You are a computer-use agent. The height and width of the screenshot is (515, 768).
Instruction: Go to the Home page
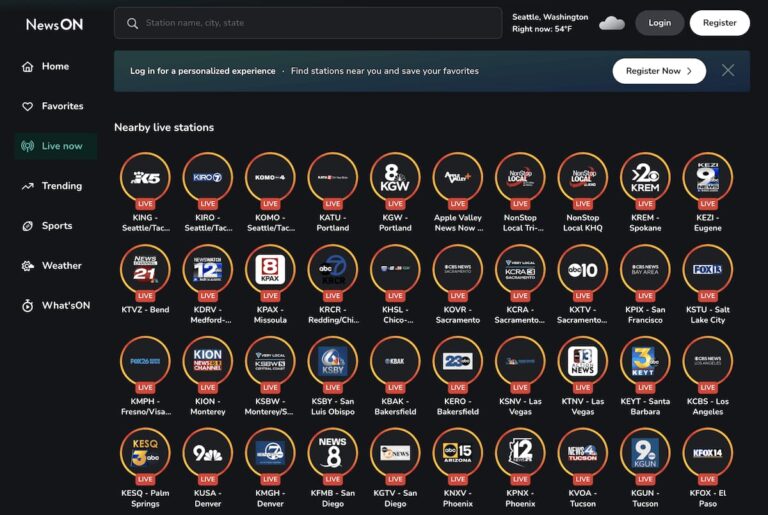coord(55,67)
